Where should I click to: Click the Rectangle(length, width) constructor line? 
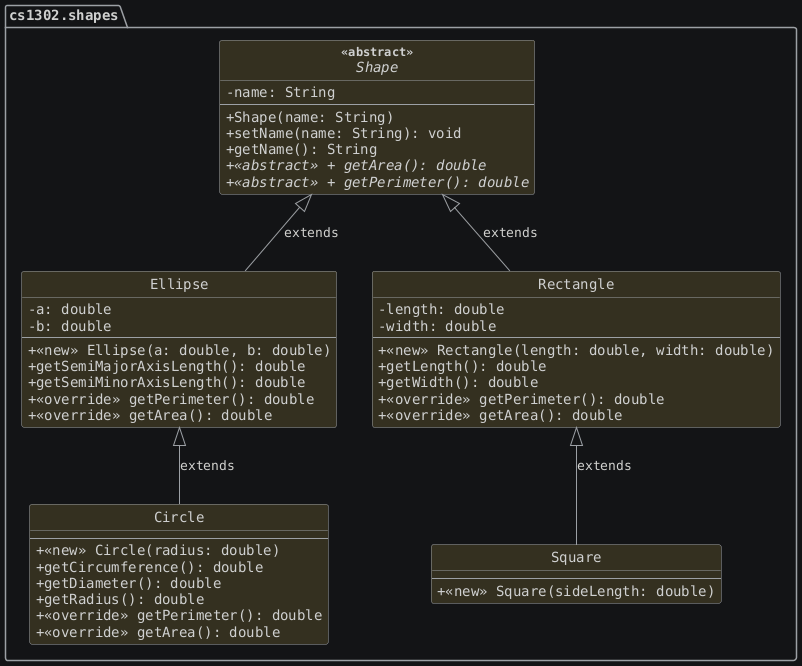576,350
